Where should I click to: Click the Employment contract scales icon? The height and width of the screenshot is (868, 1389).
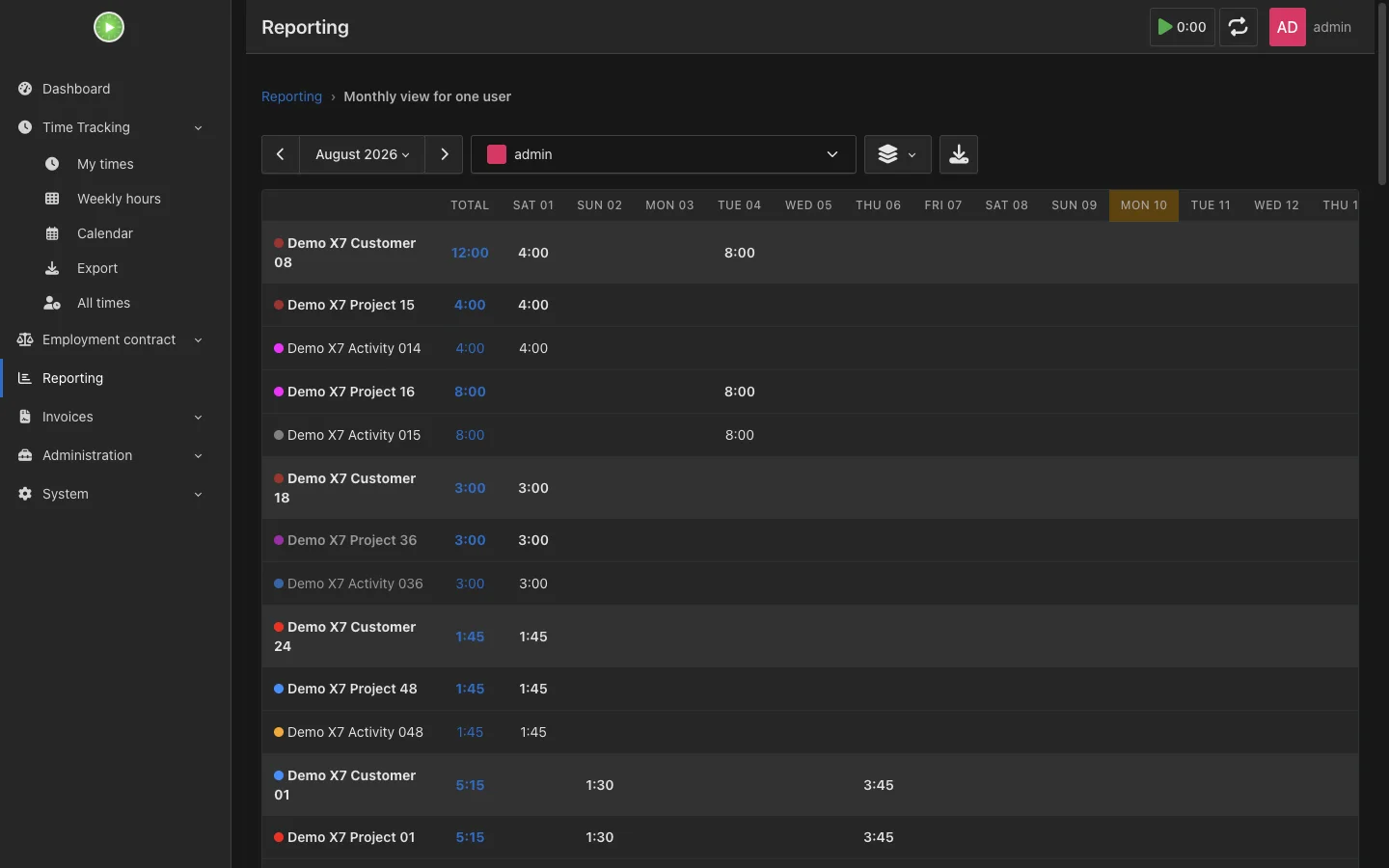click(25, 339)
